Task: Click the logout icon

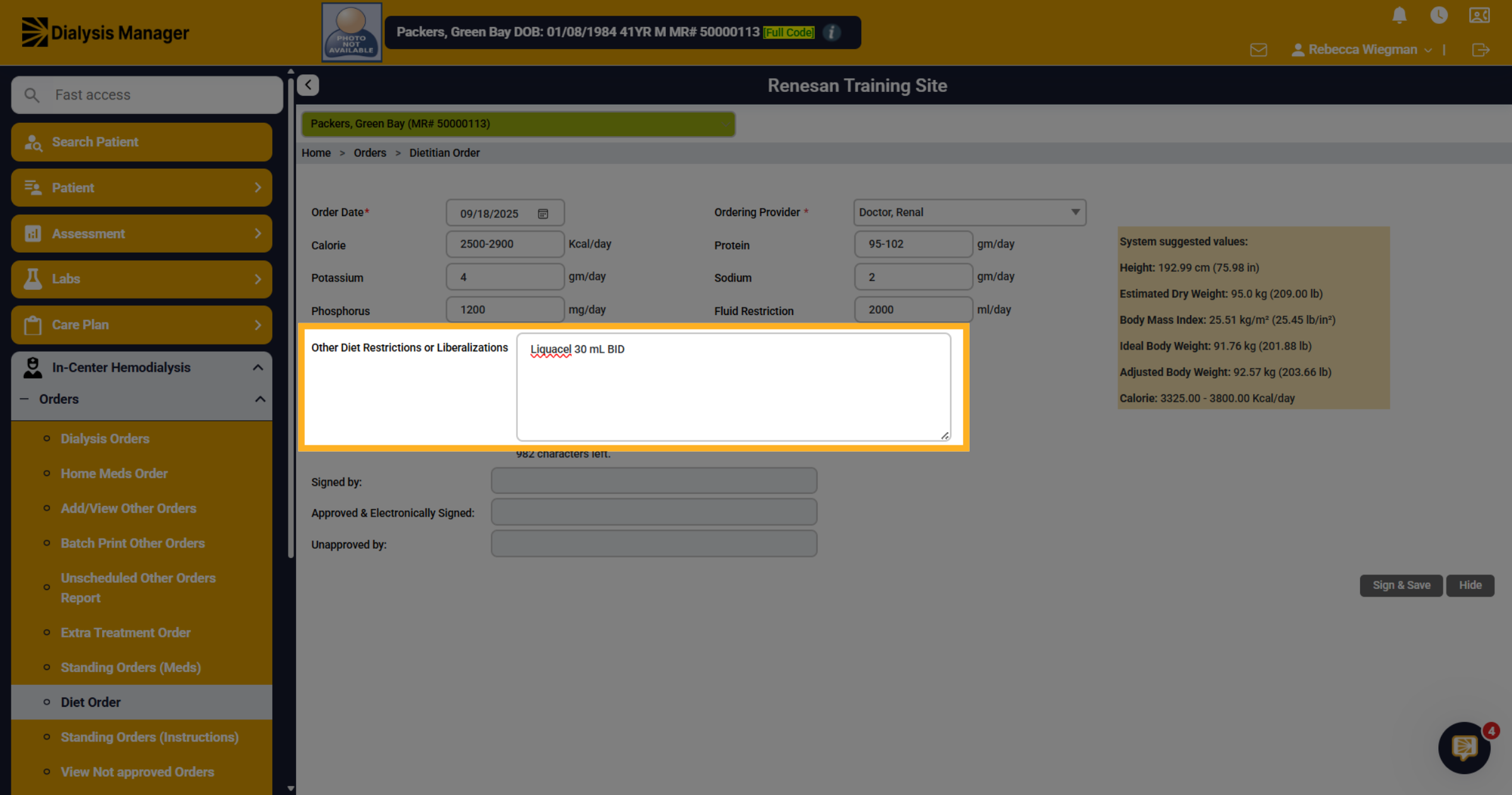Action: pos(1480,50)
